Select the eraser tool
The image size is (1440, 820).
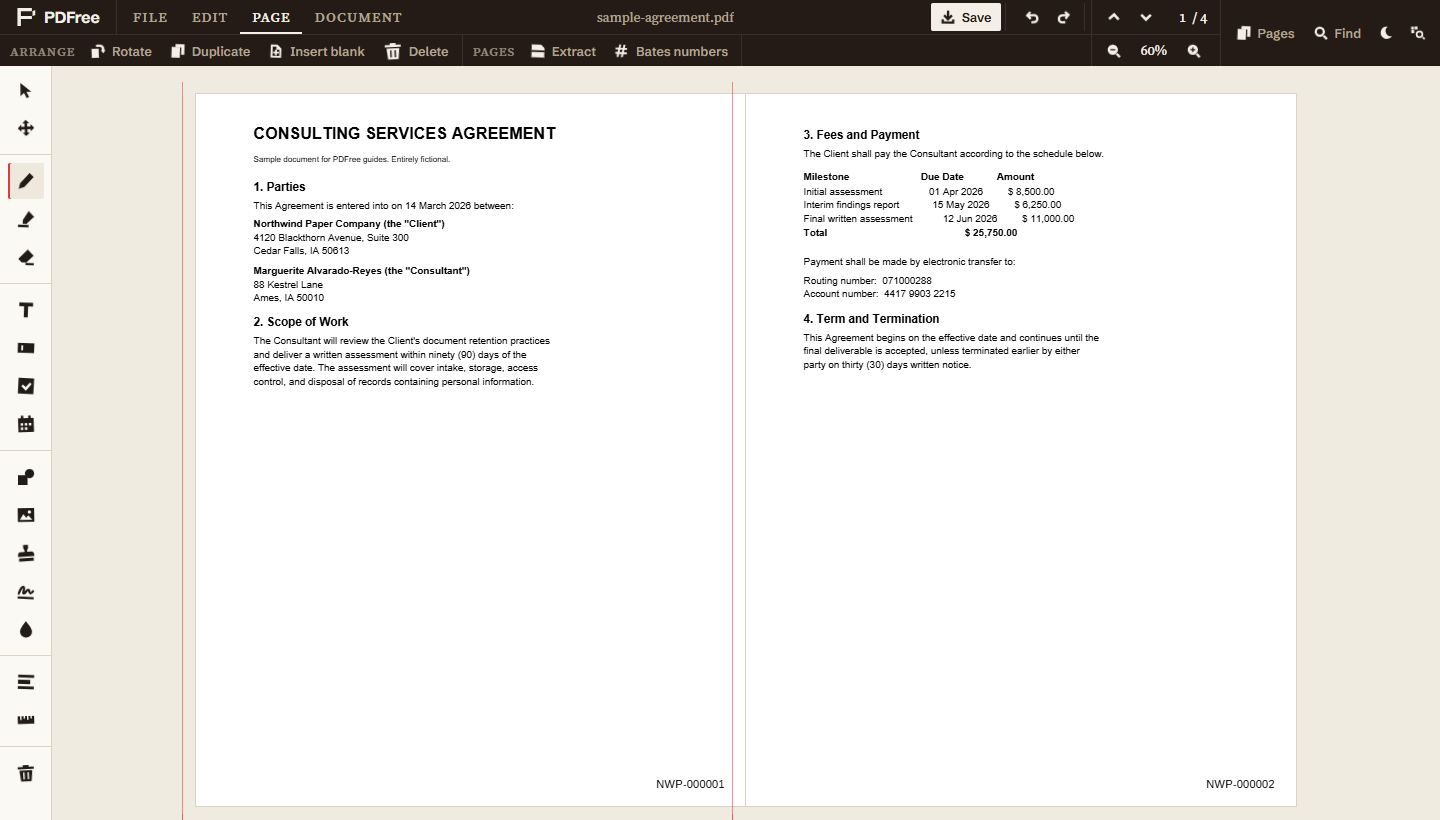26,257
